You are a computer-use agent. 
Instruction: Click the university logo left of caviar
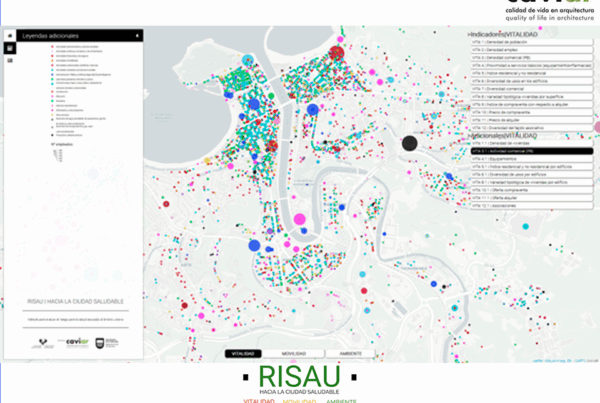44,343
